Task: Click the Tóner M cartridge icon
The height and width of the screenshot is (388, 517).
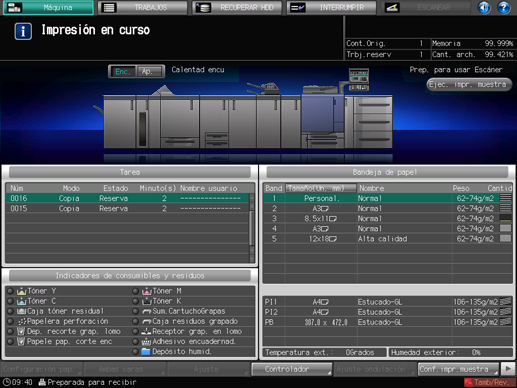Action: coord(147,291)
